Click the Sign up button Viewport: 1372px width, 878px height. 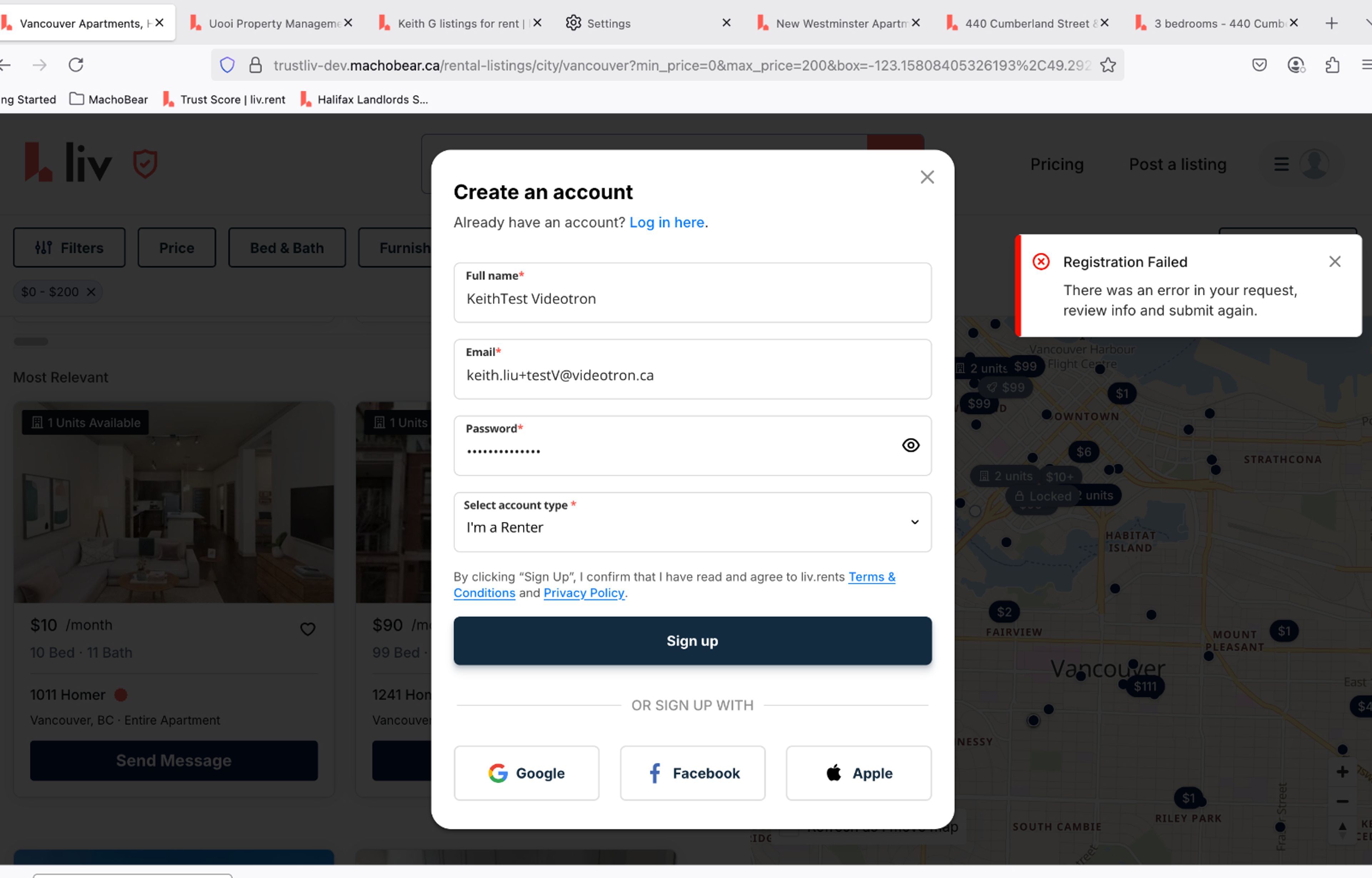[692, 640]
